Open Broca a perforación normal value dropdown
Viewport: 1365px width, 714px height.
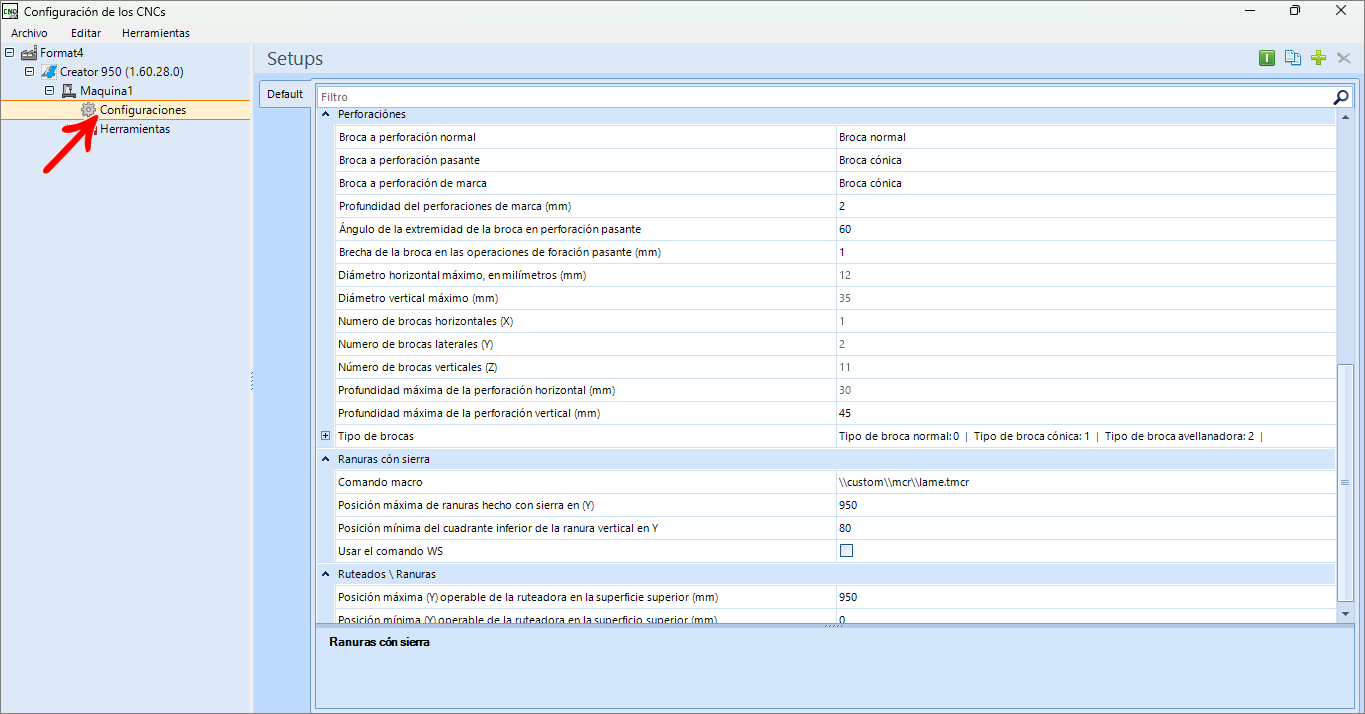(1085, 137)
